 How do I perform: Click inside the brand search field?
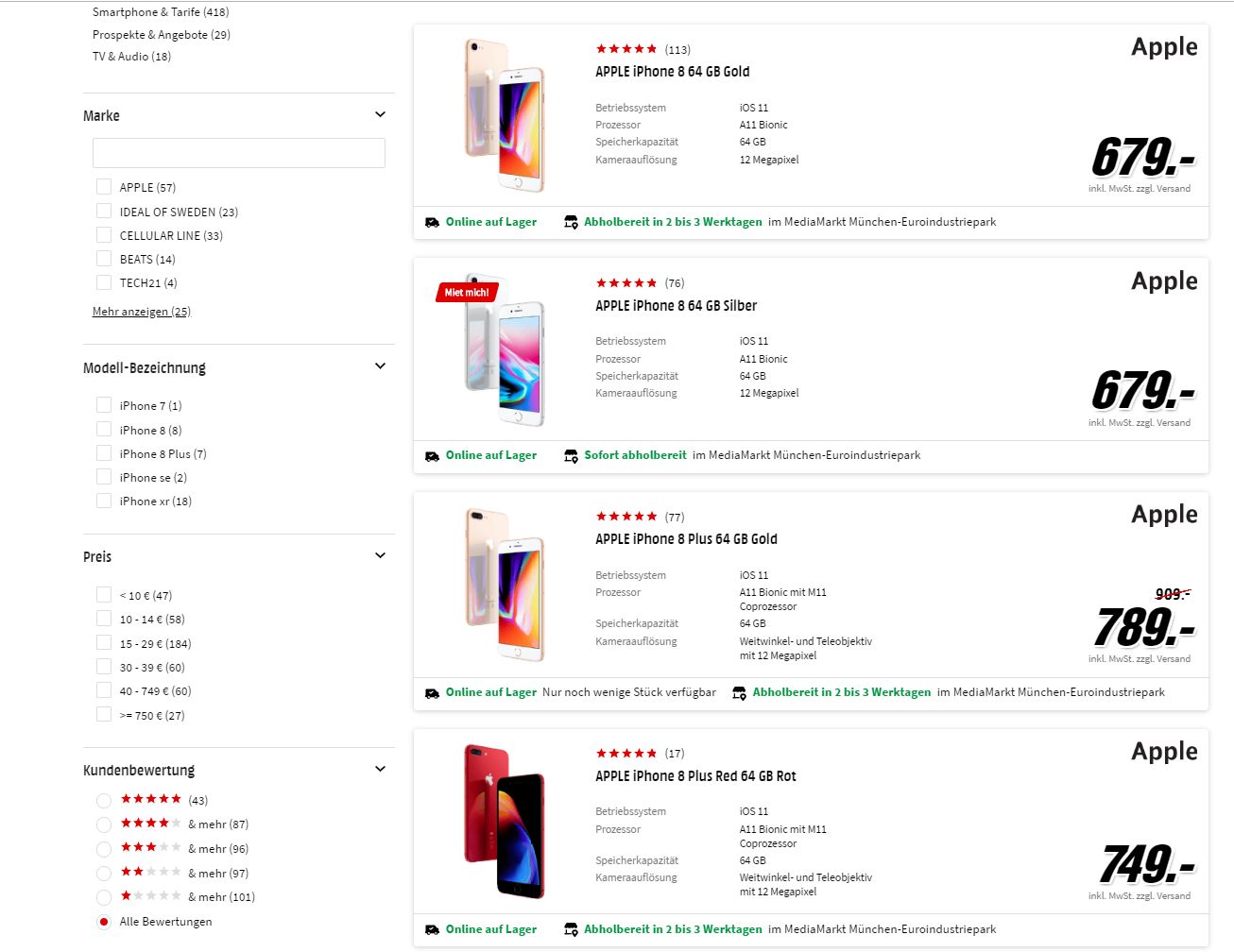click(x=238, y=152)
